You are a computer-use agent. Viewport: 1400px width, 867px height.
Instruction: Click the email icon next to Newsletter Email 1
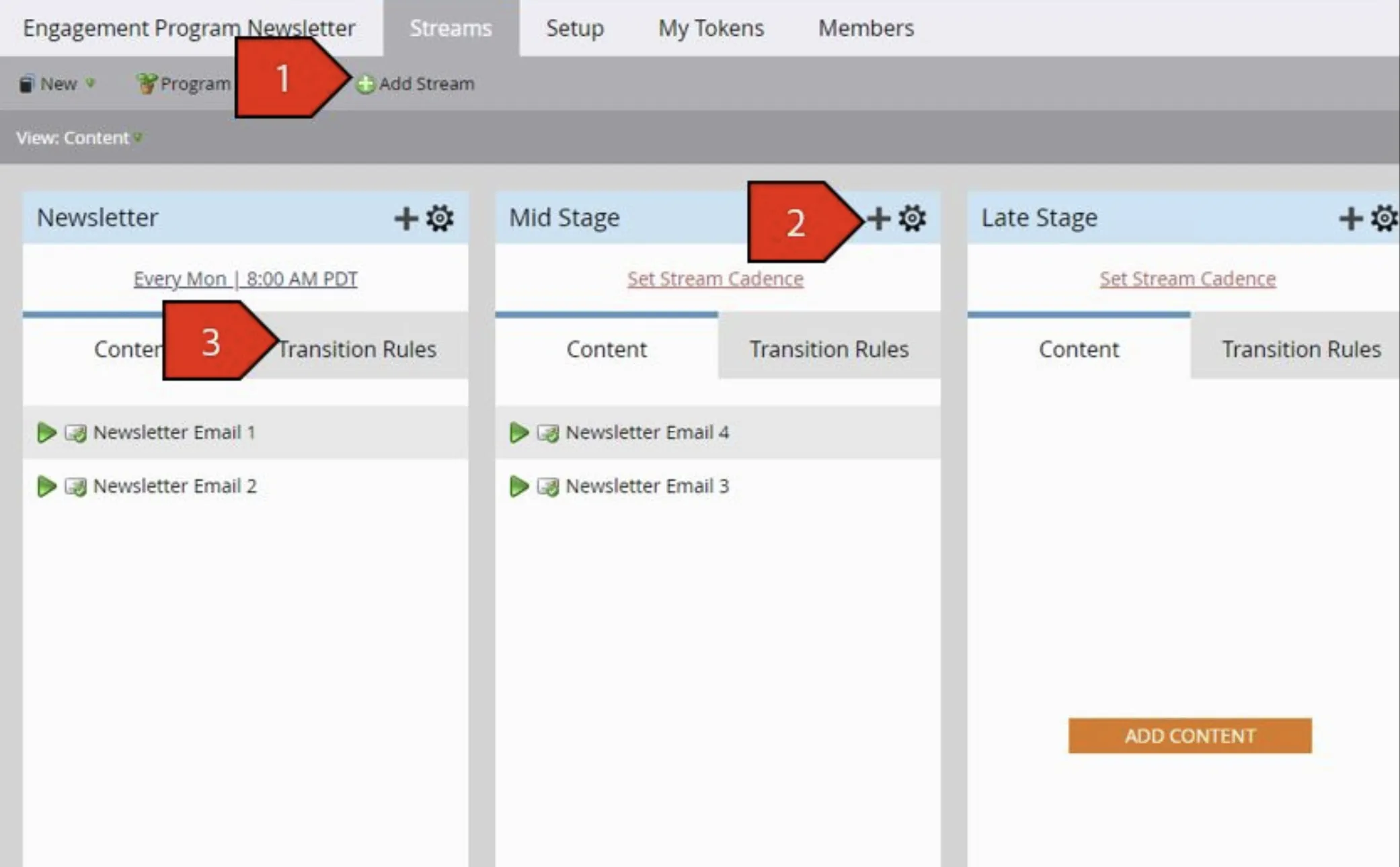coord(75,433)
